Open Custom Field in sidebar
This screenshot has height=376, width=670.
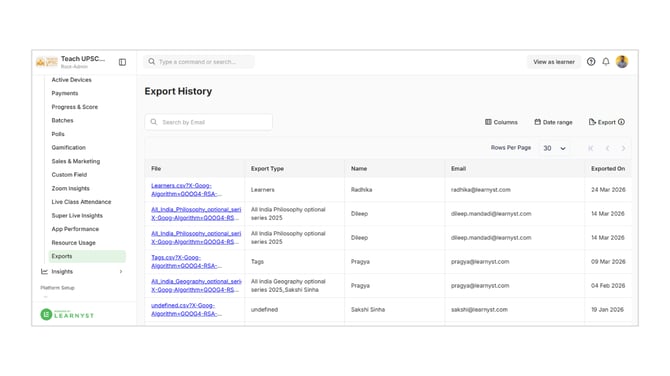(x=69, y=175)
